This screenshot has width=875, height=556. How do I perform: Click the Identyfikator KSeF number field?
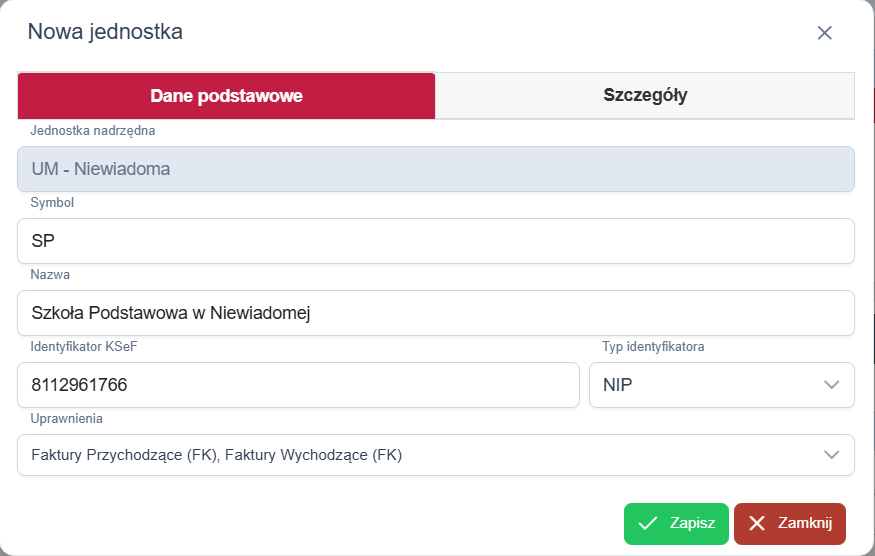point(298,385)
